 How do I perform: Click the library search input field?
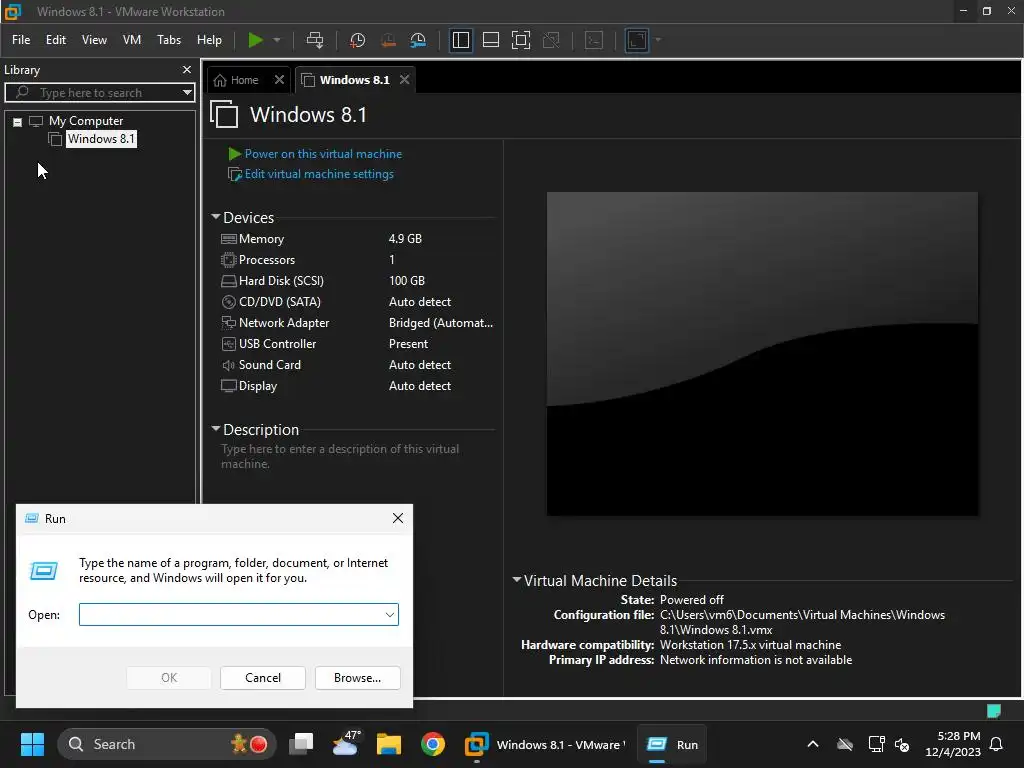coord(98,93)
